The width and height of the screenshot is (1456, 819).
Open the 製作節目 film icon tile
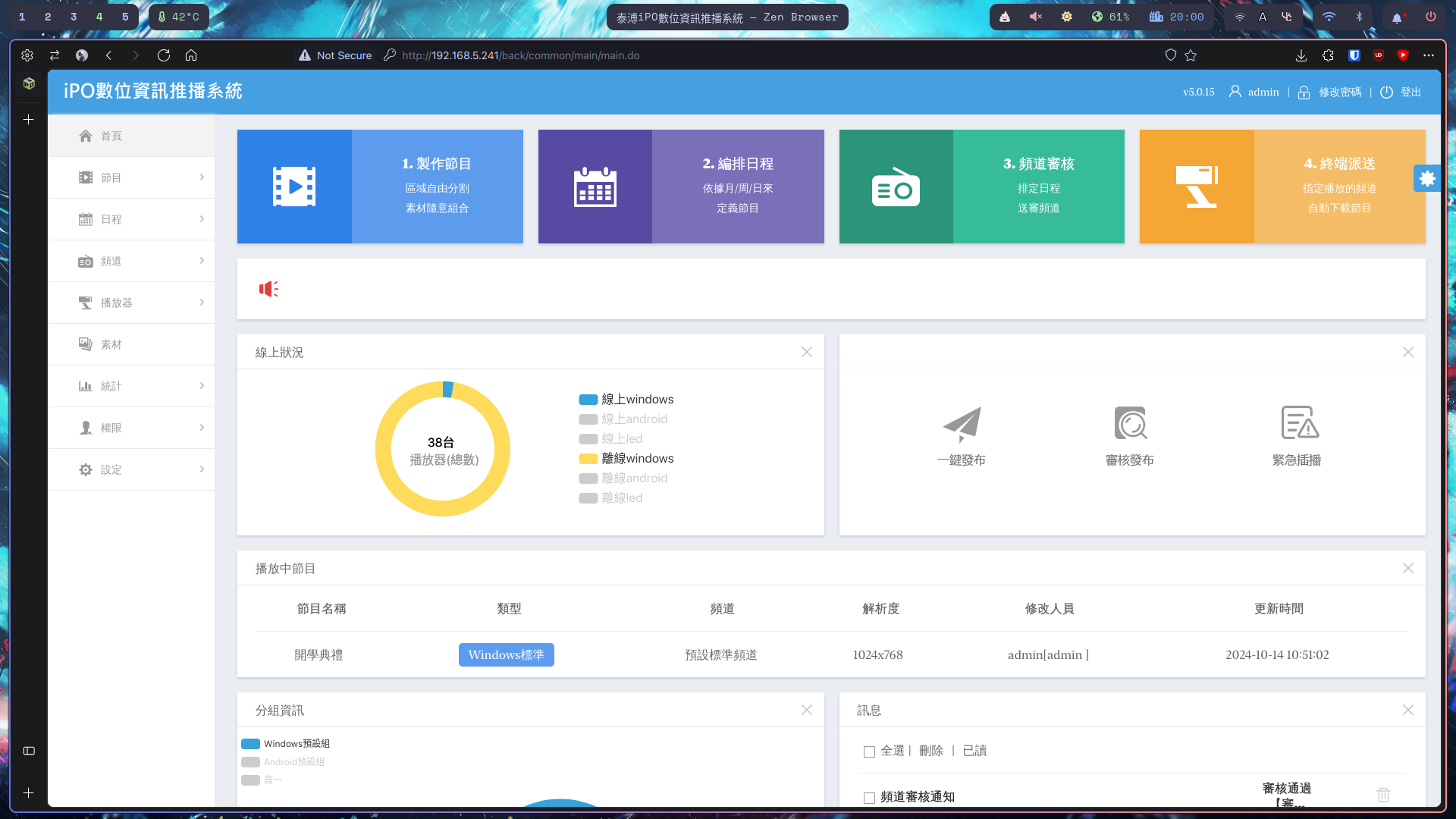pyautogui.click(x=294, y=187)
